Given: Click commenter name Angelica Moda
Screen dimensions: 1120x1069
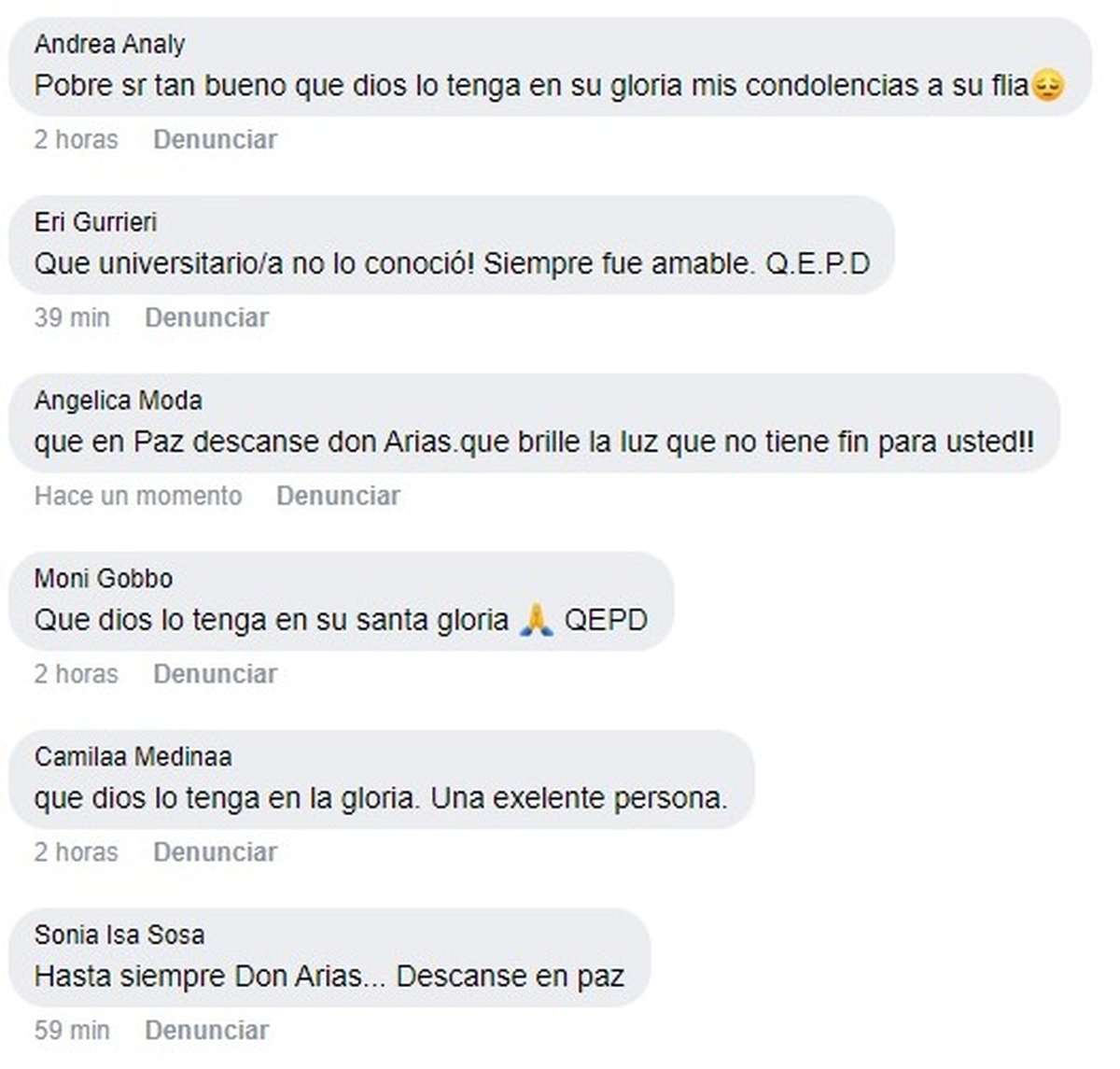Looking at the screenshot, I should point(118,401).
